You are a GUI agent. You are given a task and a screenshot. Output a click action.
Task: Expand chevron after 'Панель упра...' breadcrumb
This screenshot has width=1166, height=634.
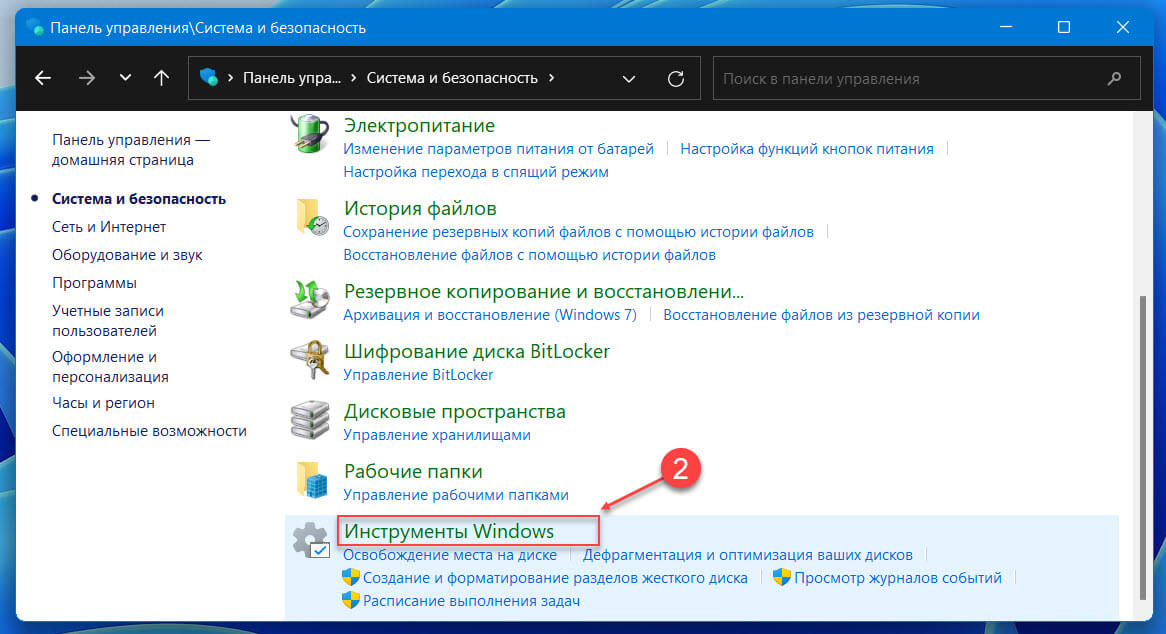[353, 78]
